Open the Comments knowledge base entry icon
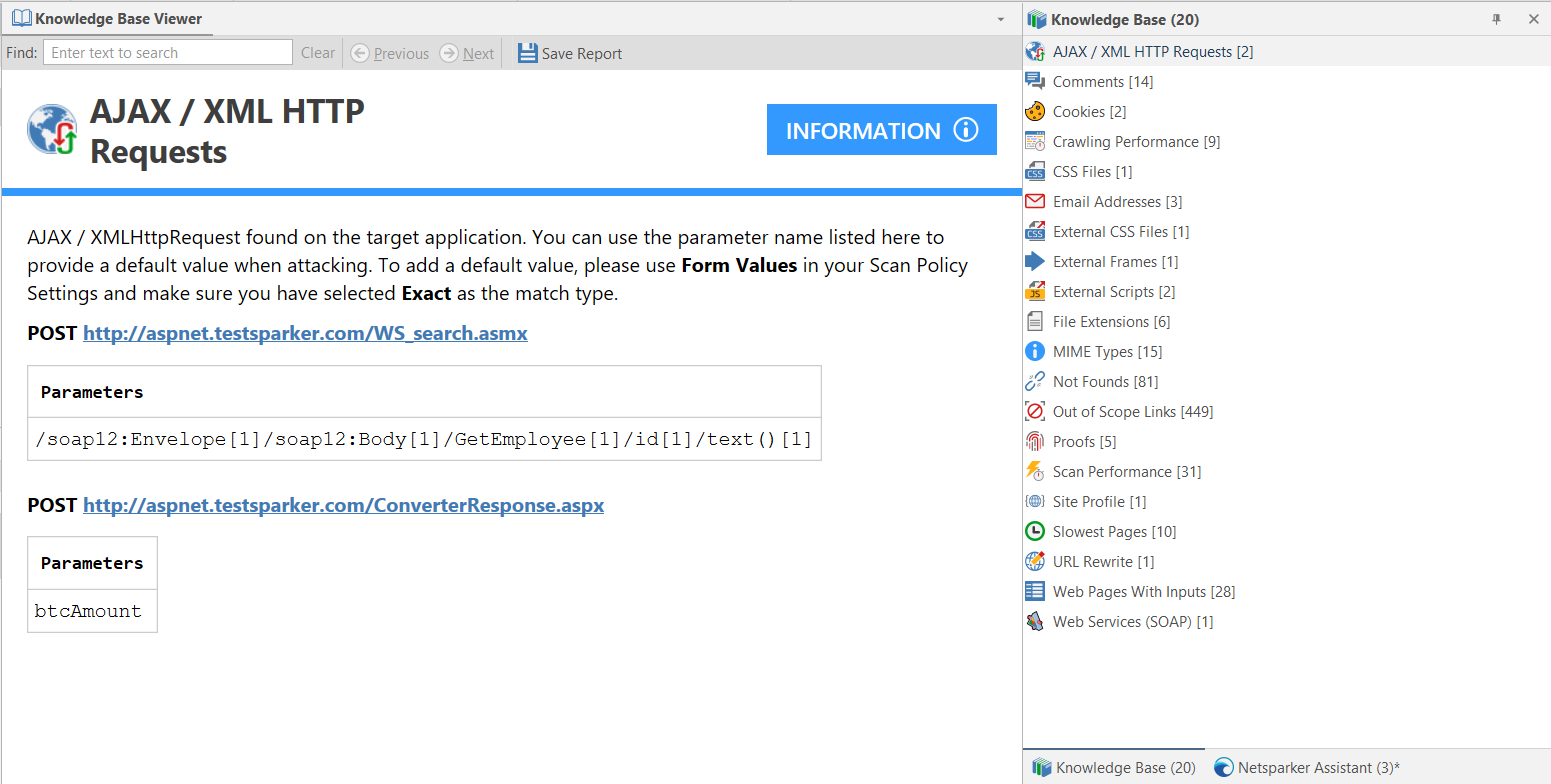This screenshot has width=1551, height=784. (x=1035, y=81)
